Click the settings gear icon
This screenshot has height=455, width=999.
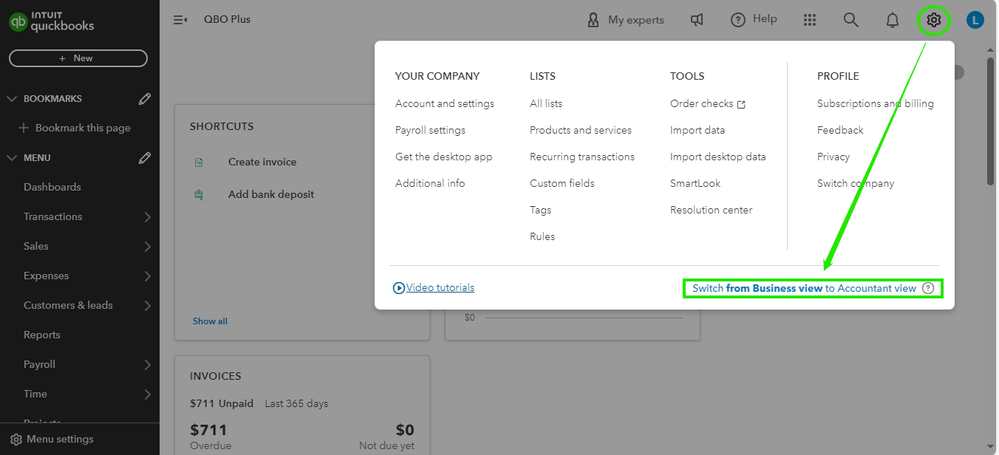coord(933,20)
